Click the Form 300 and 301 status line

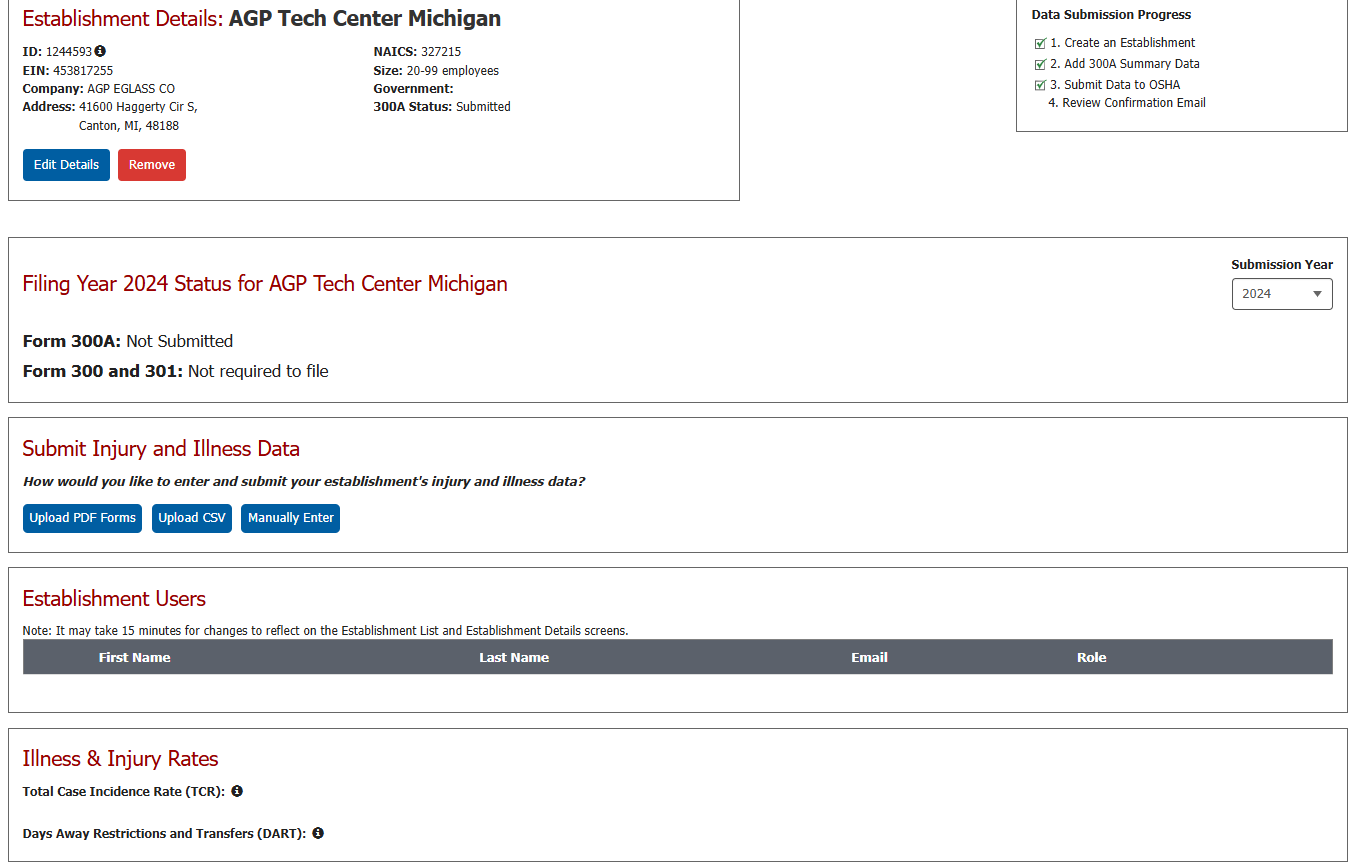[x=176, y=371]
